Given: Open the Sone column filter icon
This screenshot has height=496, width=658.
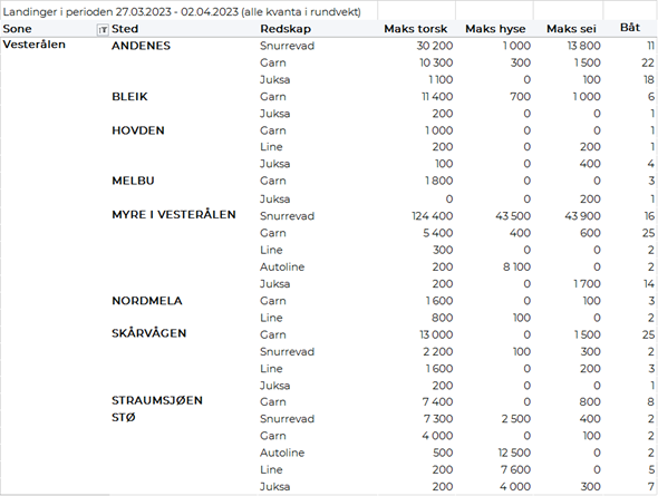Looking at the screenshot, I should tap(101, 30).
